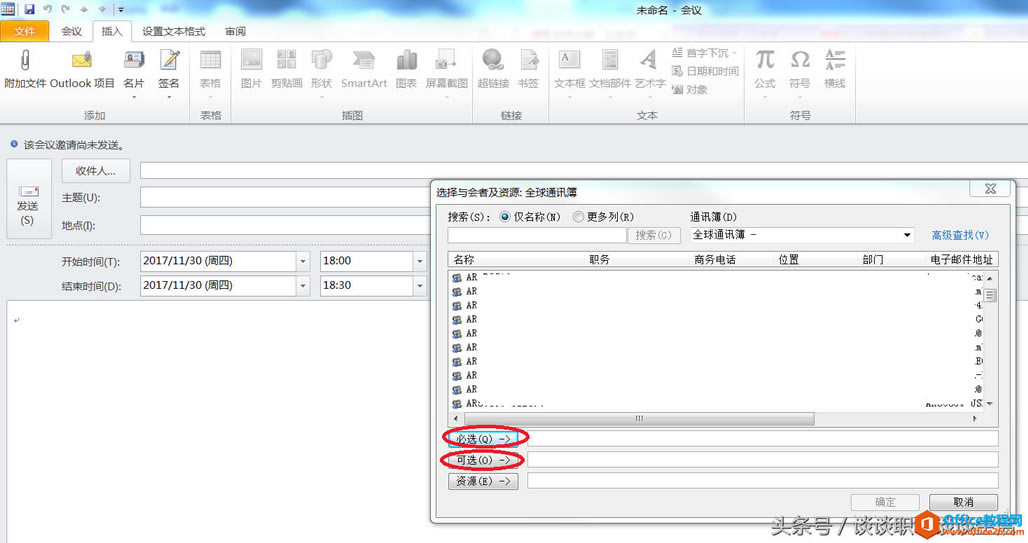1028x543 pixels.
Task: Click the Clip Art (剪贴画) icon
Action: pyautogui.click(x=287, y=60)
